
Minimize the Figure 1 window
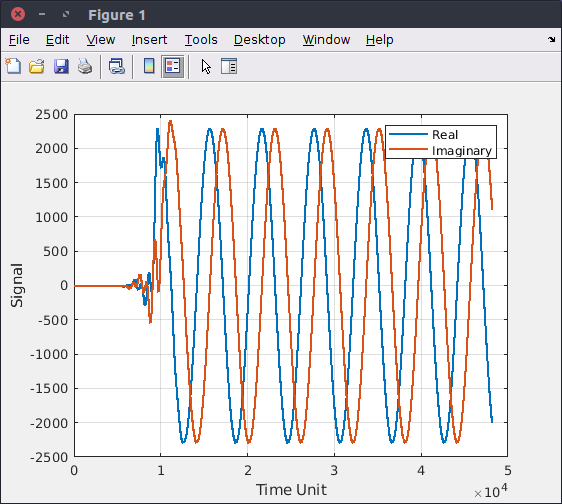coord(42,14)
